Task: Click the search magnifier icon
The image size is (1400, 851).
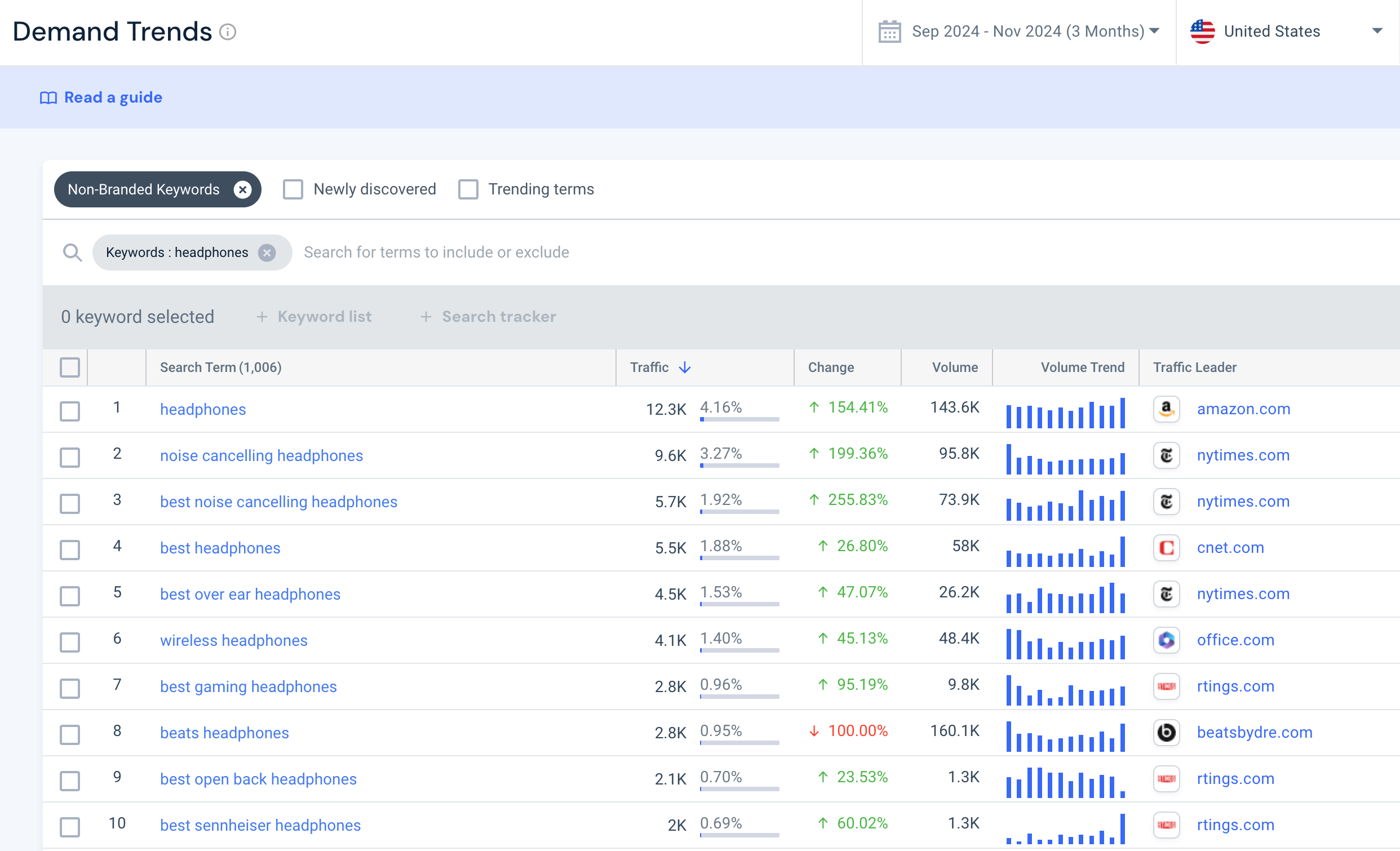Action: coord(72,252)
